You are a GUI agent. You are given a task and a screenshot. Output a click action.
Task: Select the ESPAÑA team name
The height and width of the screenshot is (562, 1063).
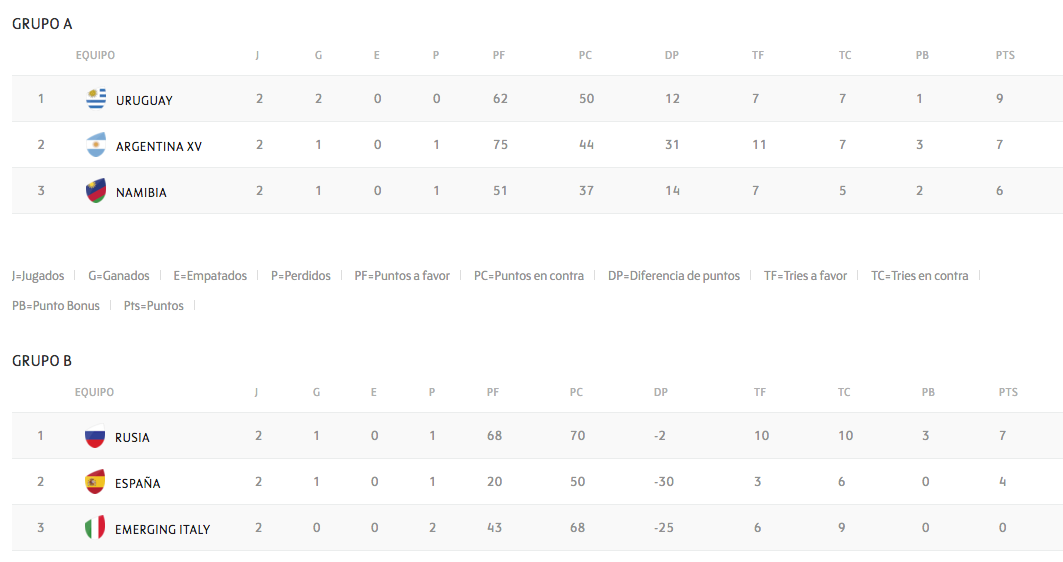pyautogui.click(x=137, y=483)
